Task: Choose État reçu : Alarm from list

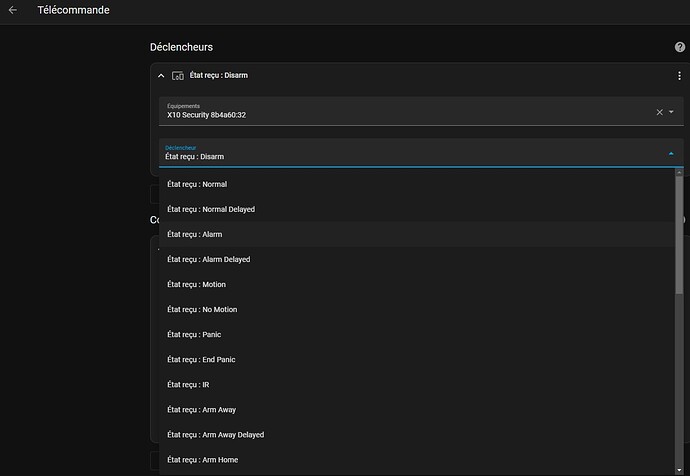Action: [195, 234]
